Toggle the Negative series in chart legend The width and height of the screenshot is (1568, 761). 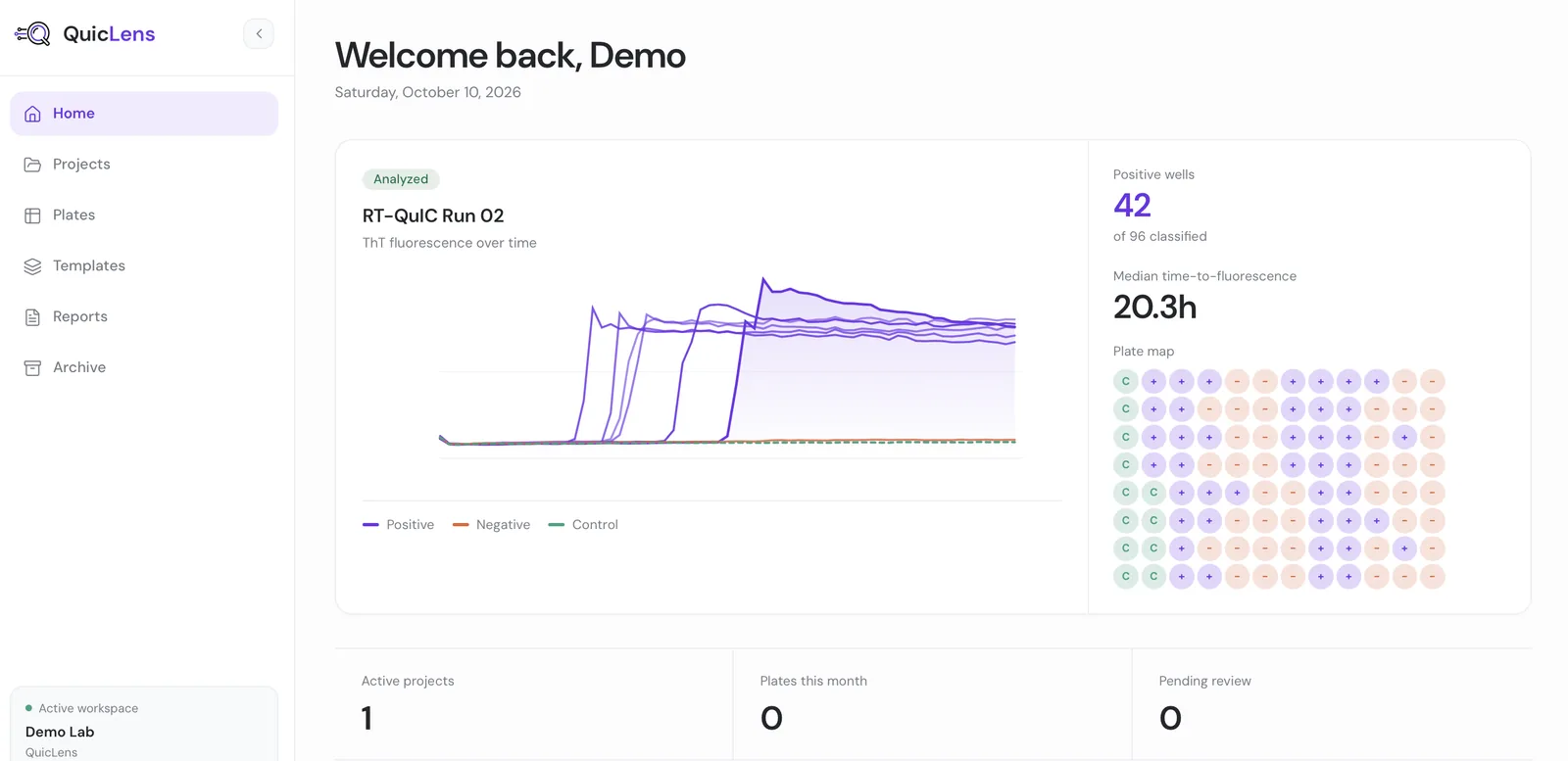point(491,525)
